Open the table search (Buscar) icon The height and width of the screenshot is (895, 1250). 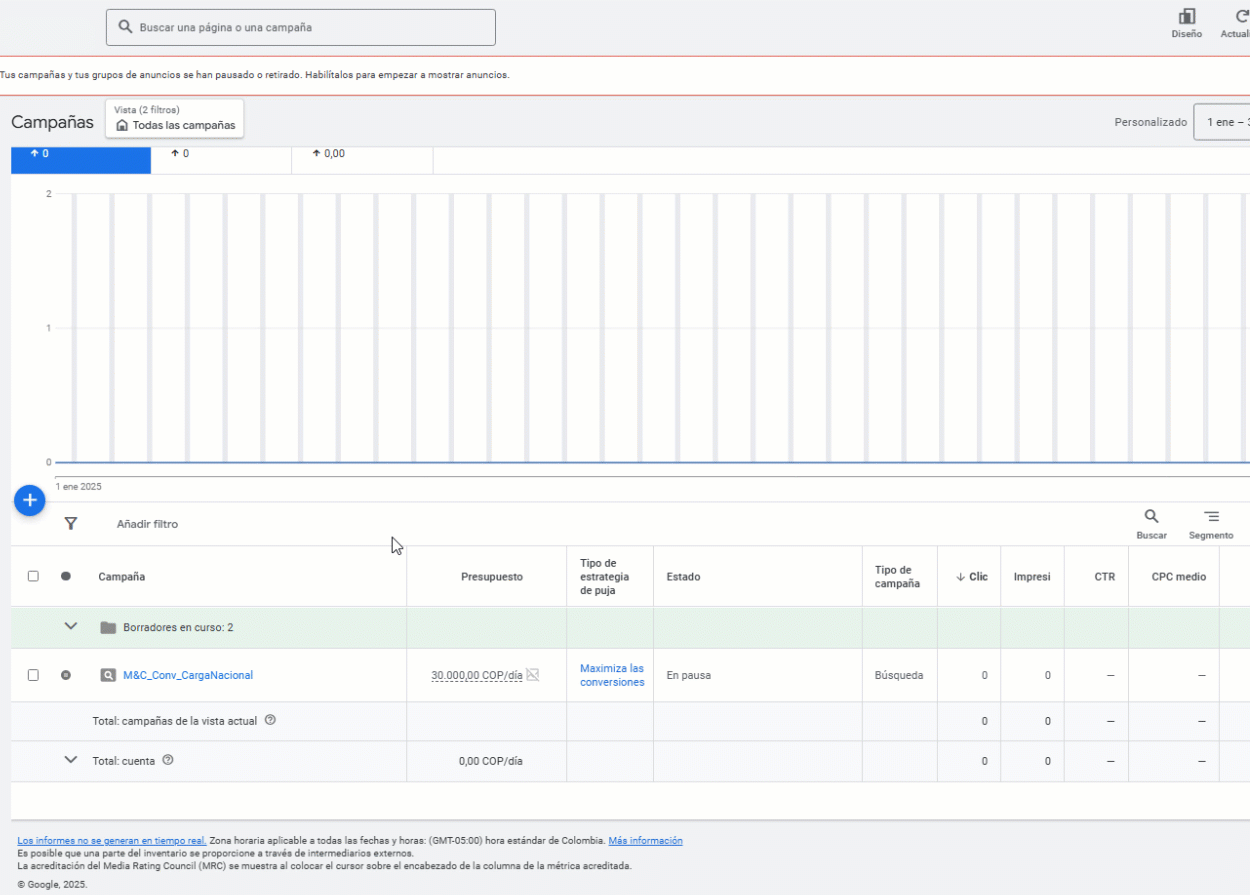[x=1151, y=517]
